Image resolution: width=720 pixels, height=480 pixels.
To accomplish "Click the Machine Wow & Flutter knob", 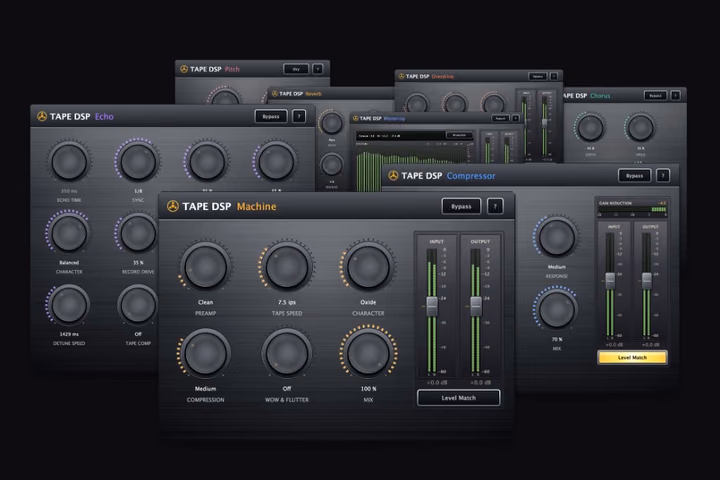I will click(287, 353).
